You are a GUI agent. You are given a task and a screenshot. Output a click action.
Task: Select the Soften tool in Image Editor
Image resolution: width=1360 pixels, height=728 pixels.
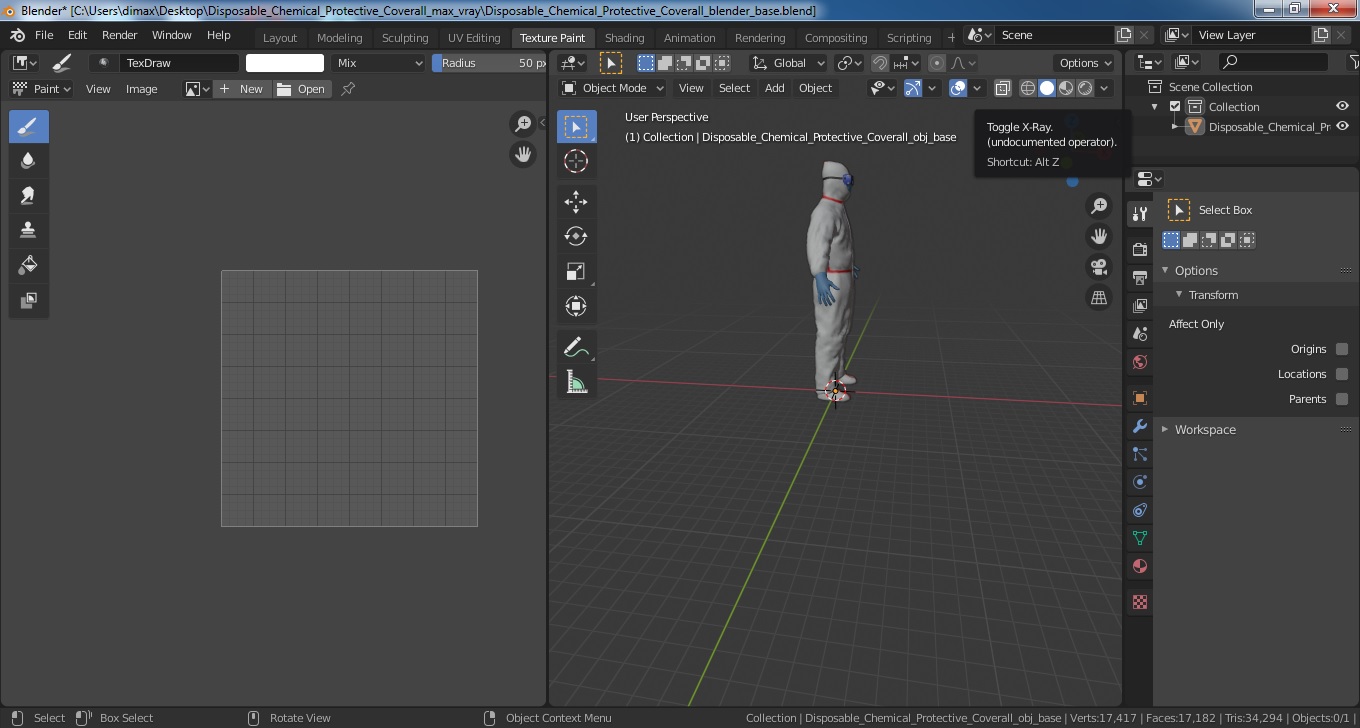pyautogui.click(x=29, y=161)
